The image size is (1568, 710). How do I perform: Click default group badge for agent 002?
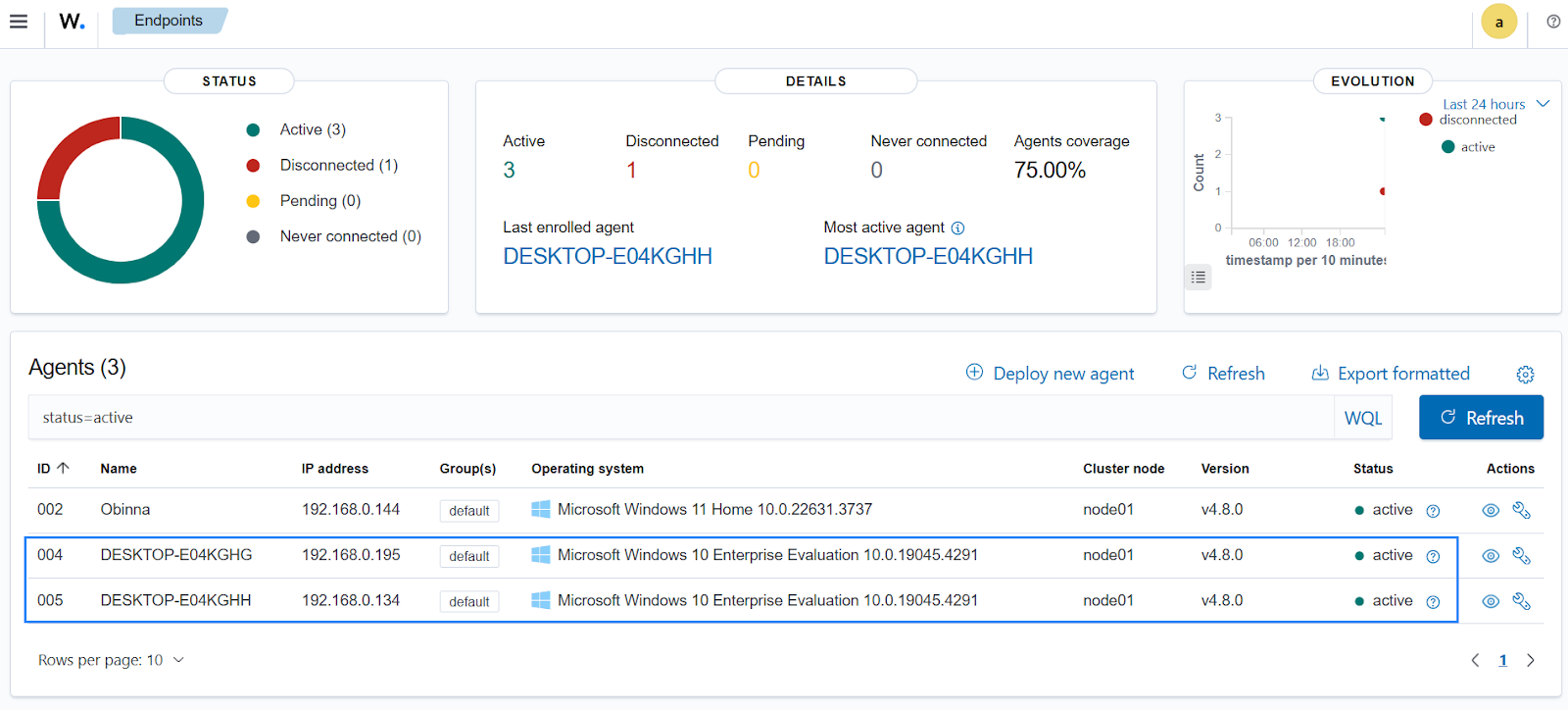tap(469, 511)
